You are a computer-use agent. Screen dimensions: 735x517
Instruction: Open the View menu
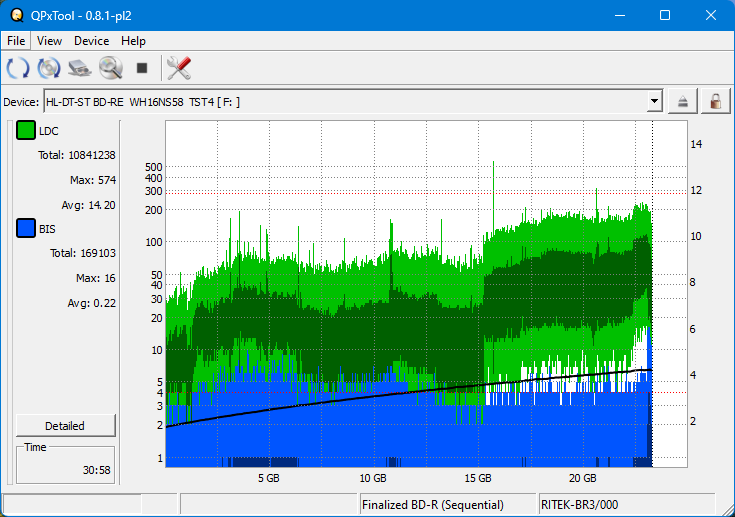tap(49, 41)
